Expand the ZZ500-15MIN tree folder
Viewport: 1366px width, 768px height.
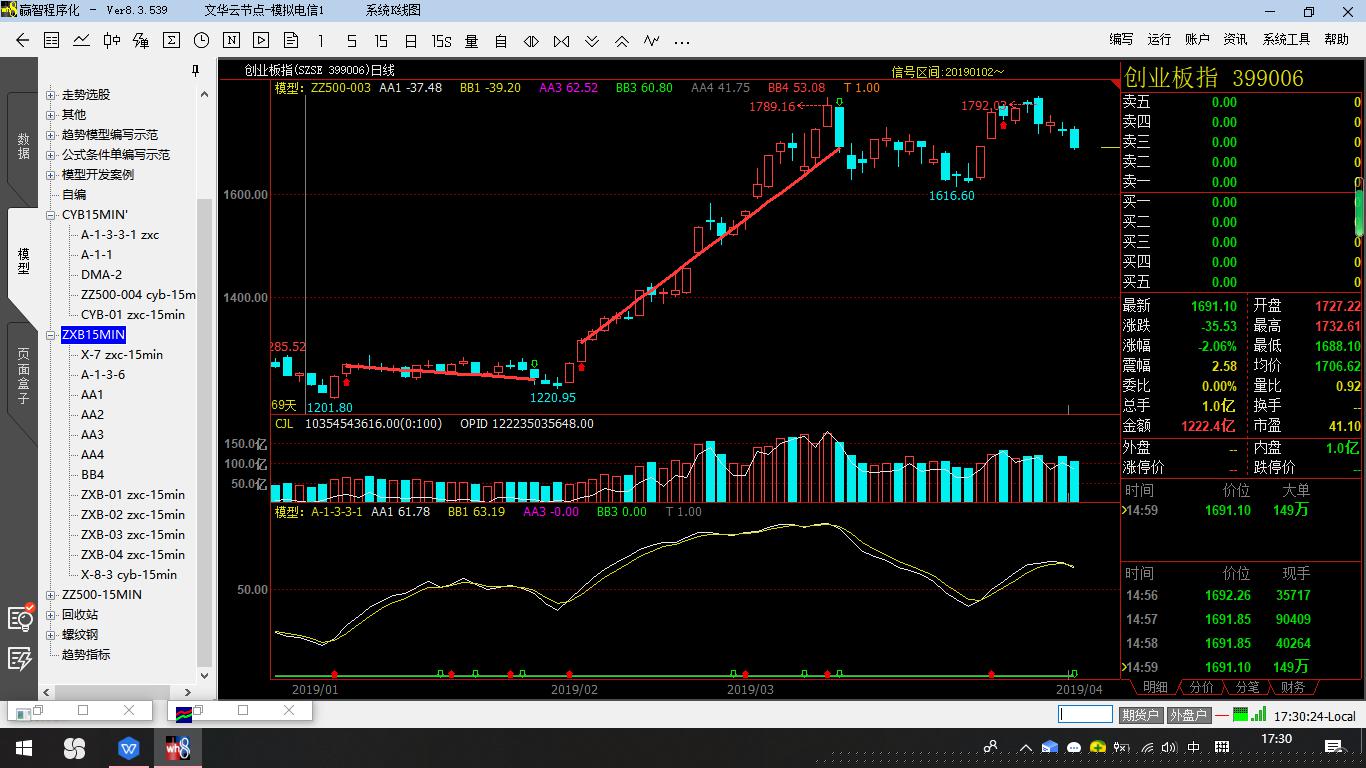tap(51, 595)
